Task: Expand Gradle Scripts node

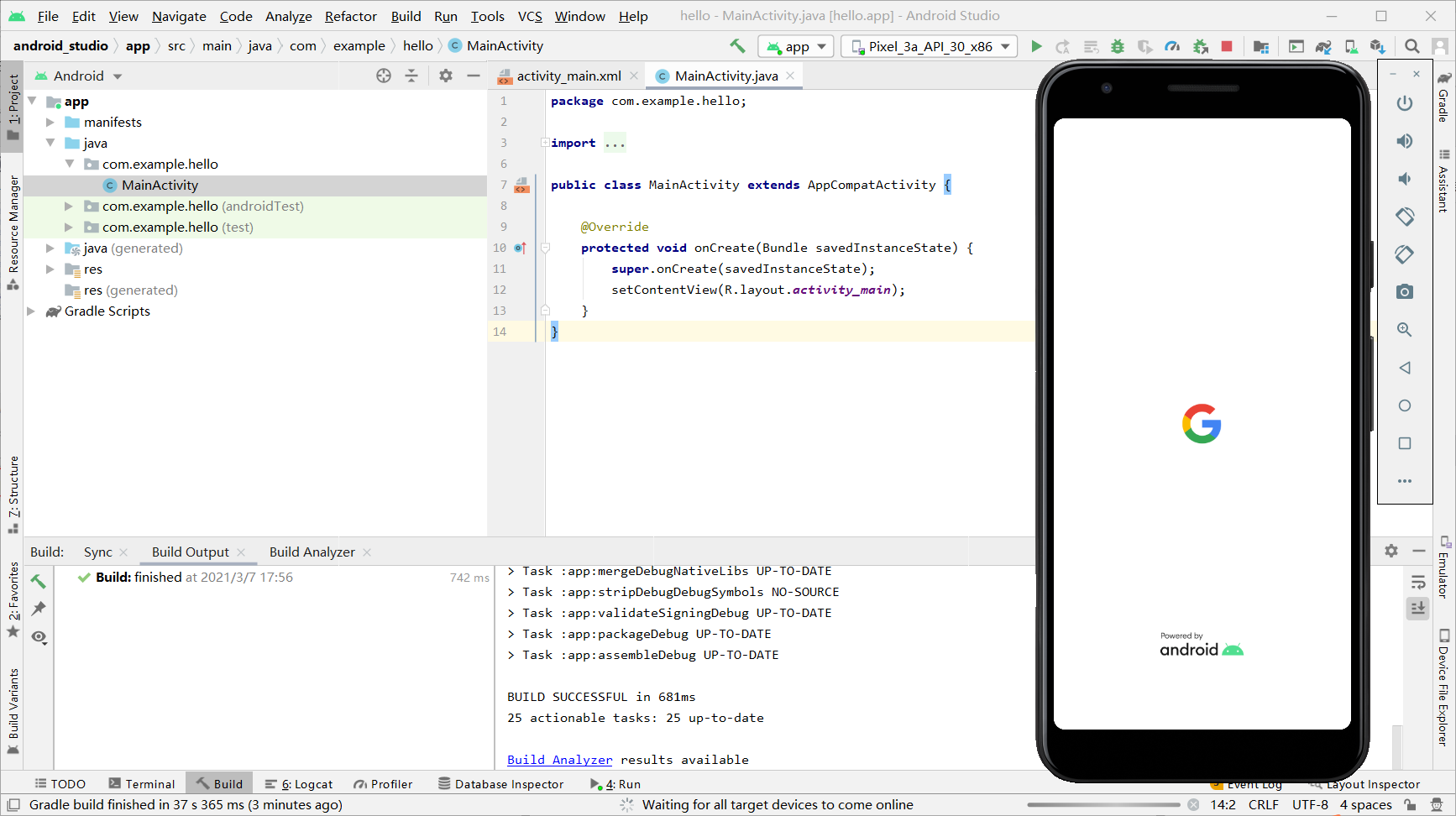Action: click(31, 311)
